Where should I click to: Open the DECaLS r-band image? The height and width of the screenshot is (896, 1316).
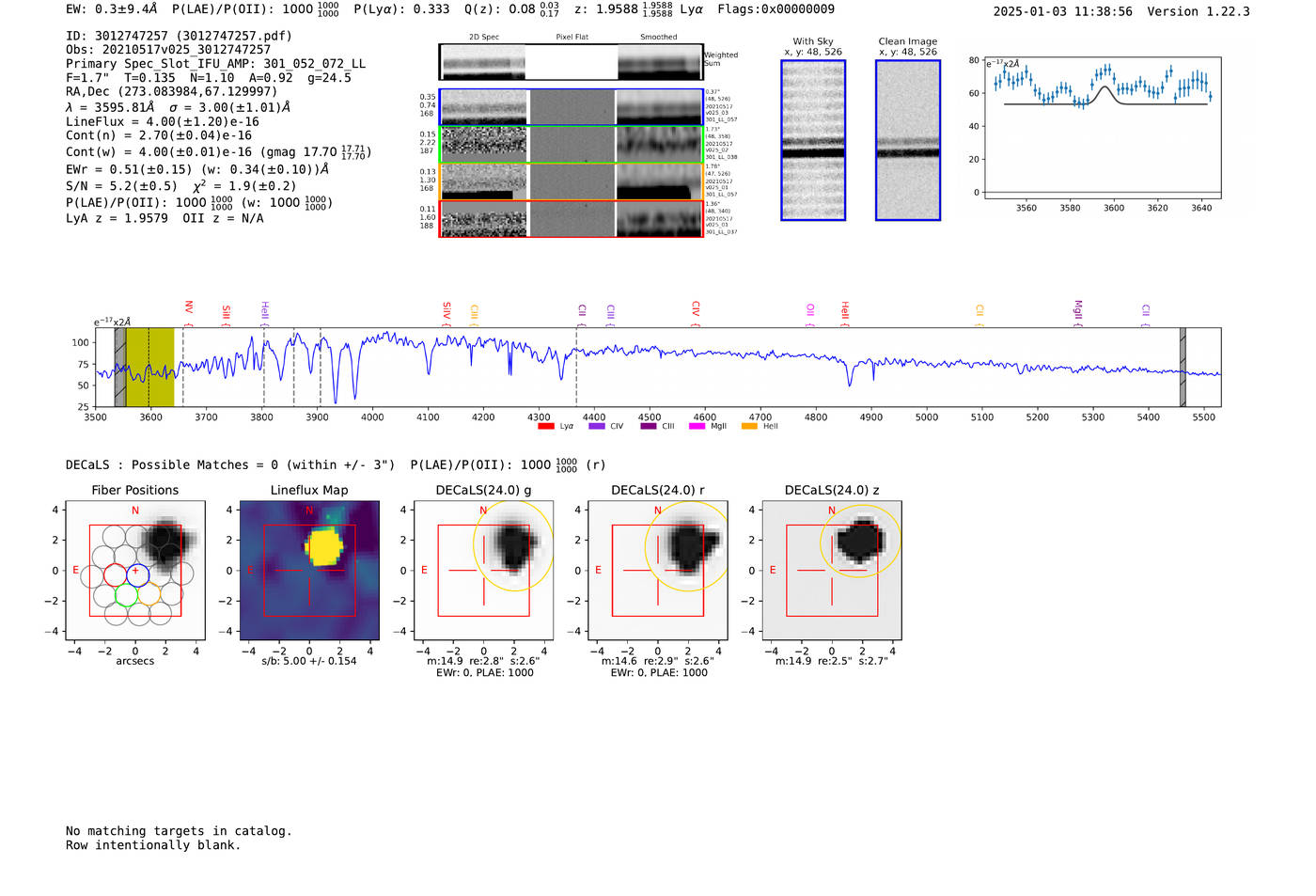coord(658,571)
